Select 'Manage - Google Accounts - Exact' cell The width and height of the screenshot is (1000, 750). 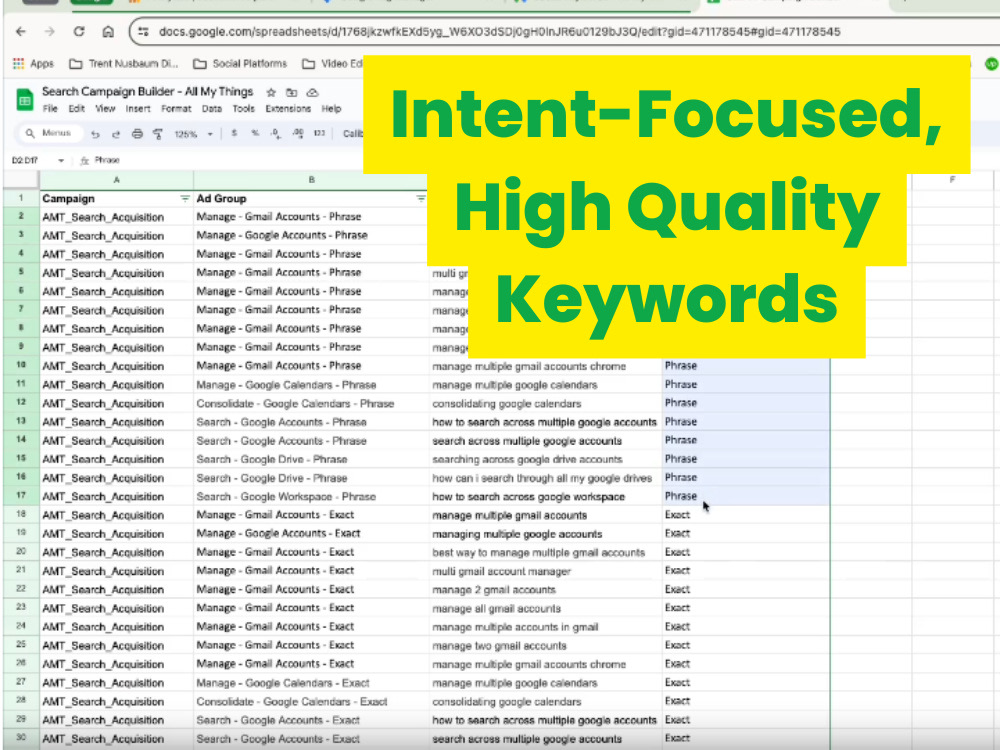click(x=311, y=534)
